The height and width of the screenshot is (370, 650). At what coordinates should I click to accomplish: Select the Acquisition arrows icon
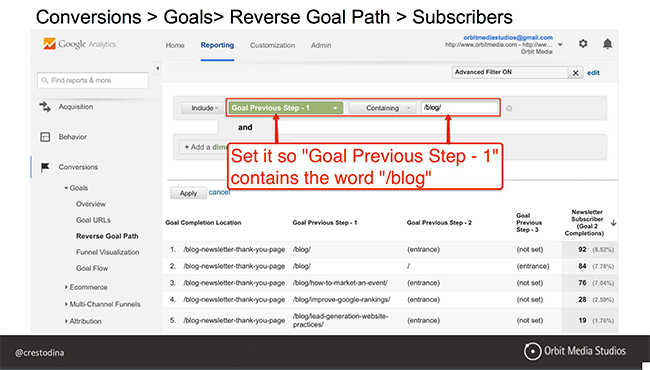[45, 107]
